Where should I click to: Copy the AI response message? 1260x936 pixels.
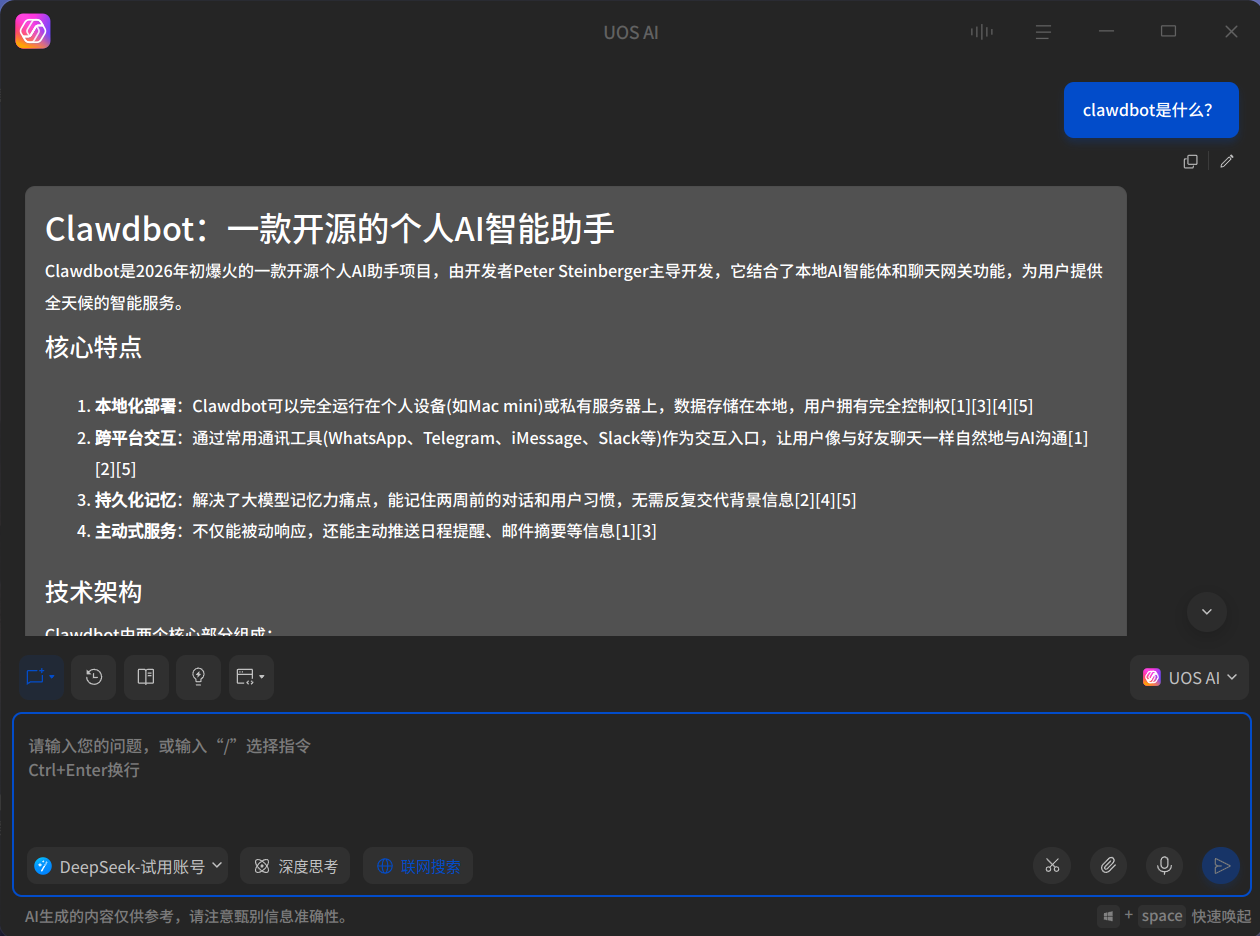coord(1190,161)
